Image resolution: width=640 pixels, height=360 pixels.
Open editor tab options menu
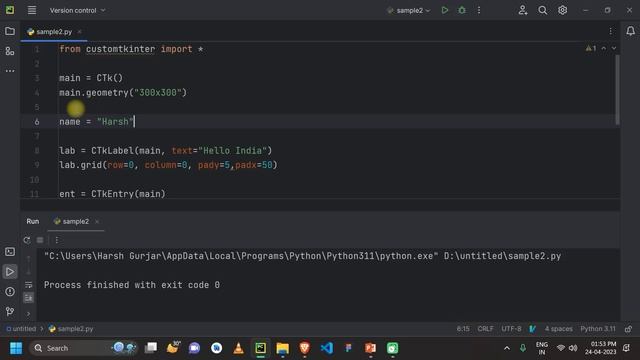coord(610,31)
